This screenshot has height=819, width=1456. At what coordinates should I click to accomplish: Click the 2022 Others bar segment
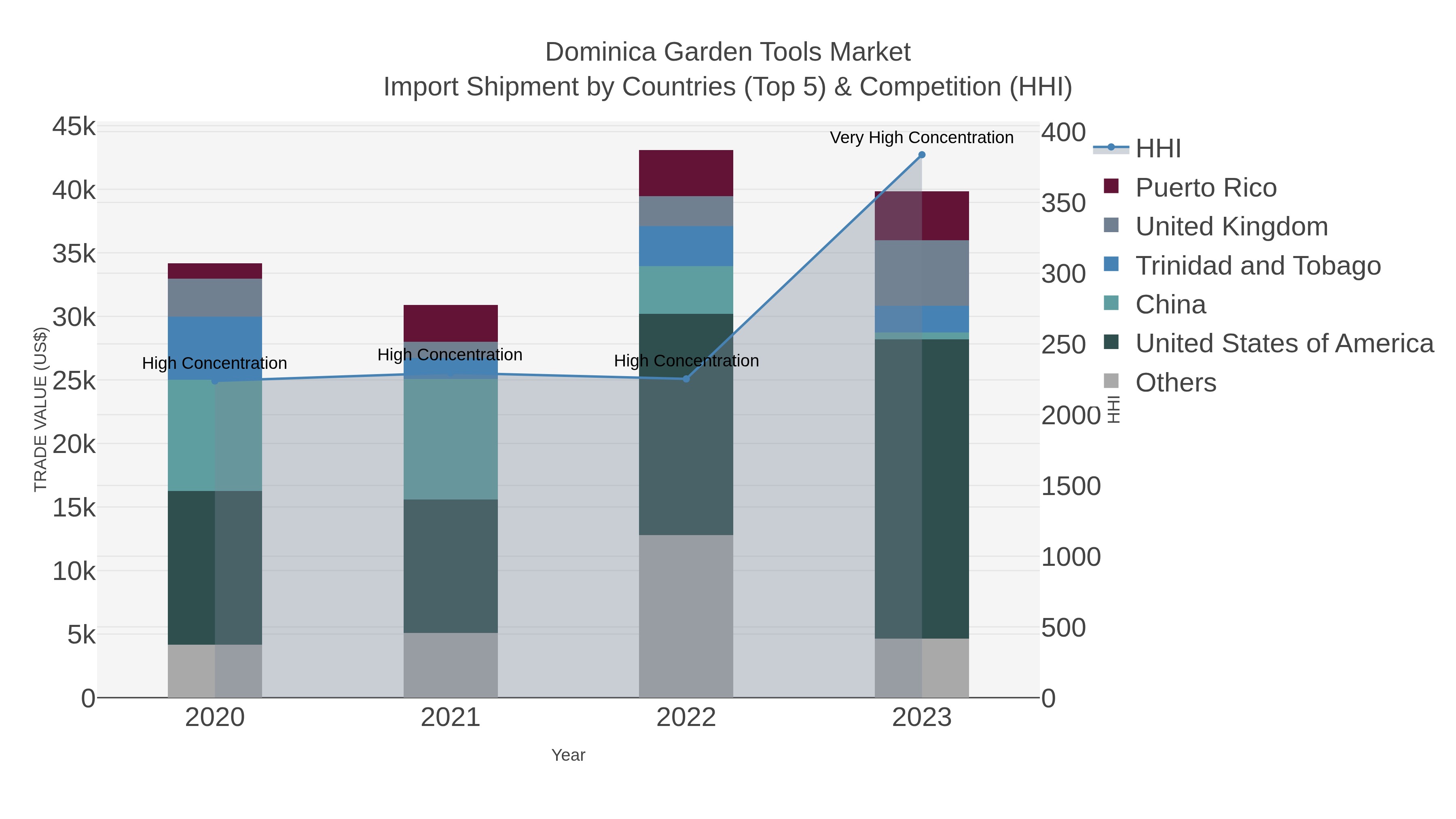[686, 616]
